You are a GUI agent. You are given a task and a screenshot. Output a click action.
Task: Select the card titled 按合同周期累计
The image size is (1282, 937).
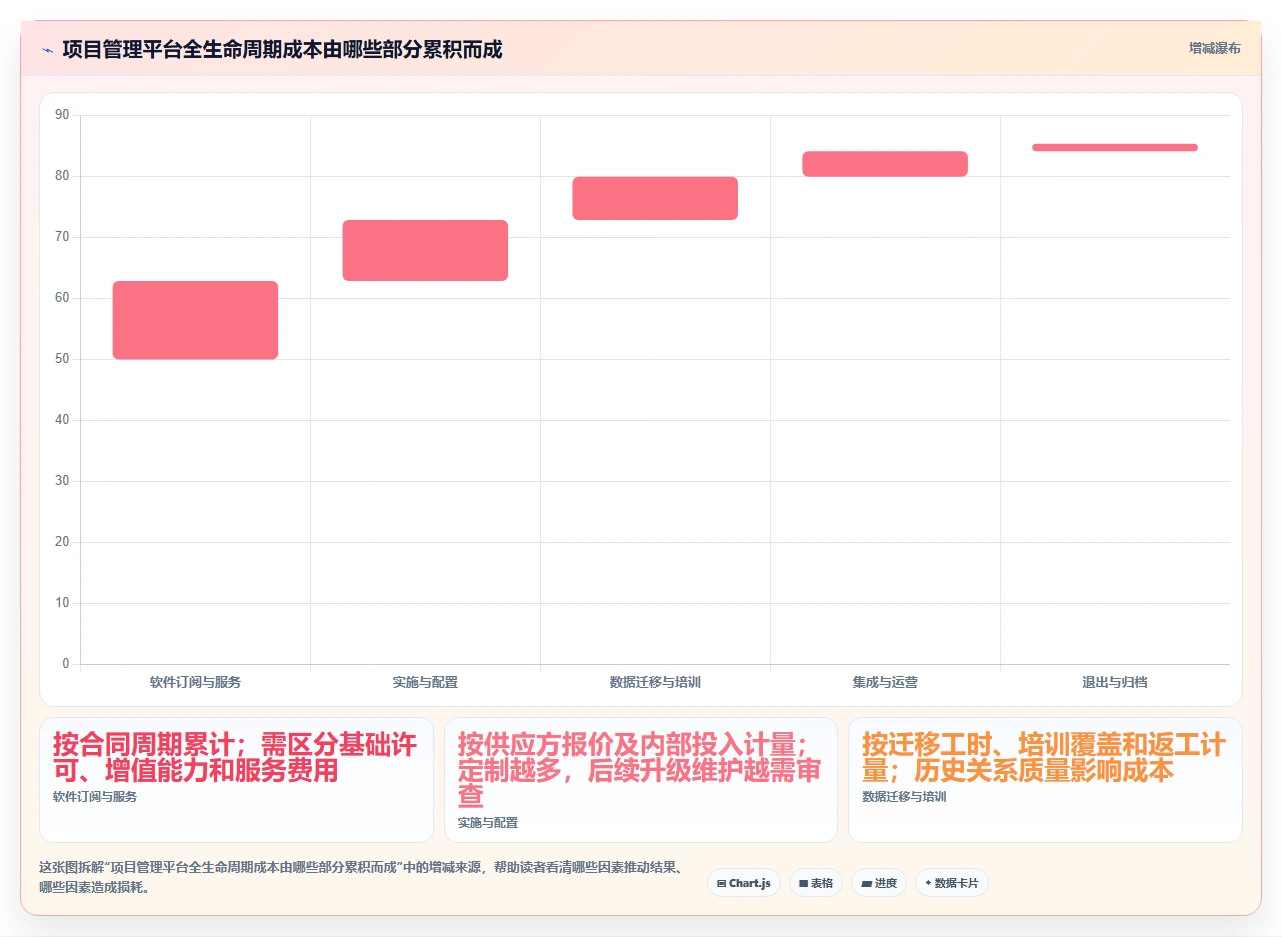pos(236,780)
